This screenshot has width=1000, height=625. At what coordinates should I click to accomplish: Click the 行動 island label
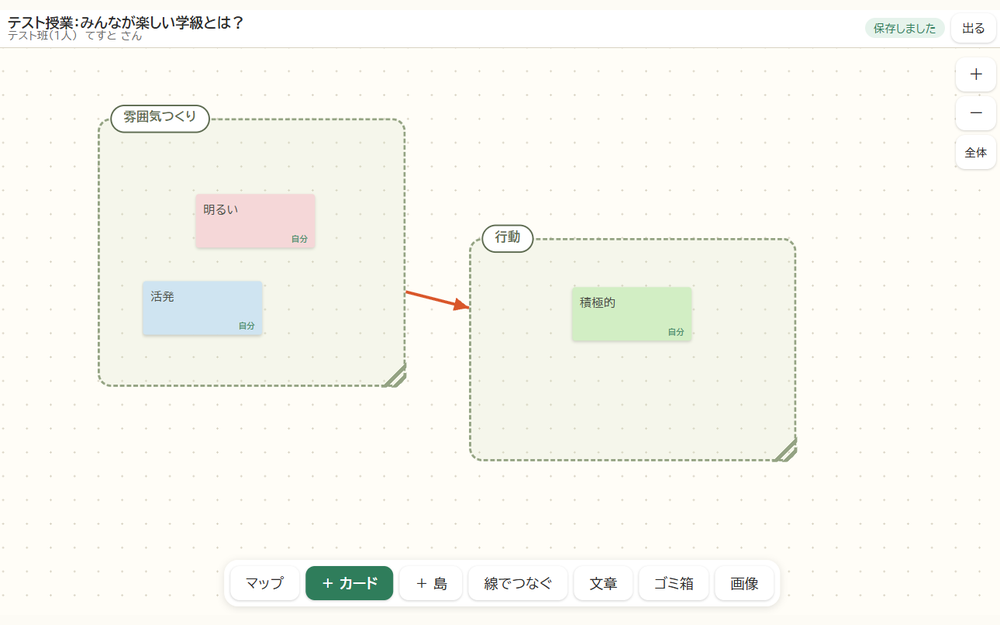(x=508, y=238)
